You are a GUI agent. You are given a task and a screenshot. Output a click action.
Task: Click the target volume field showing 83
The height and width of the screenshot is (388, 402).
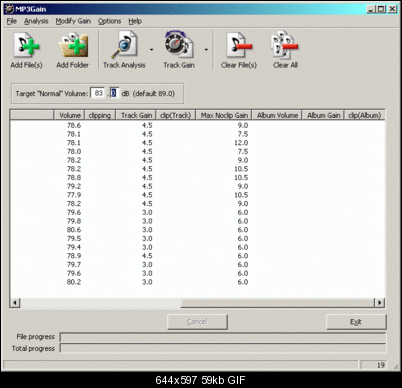pos(98,93)
